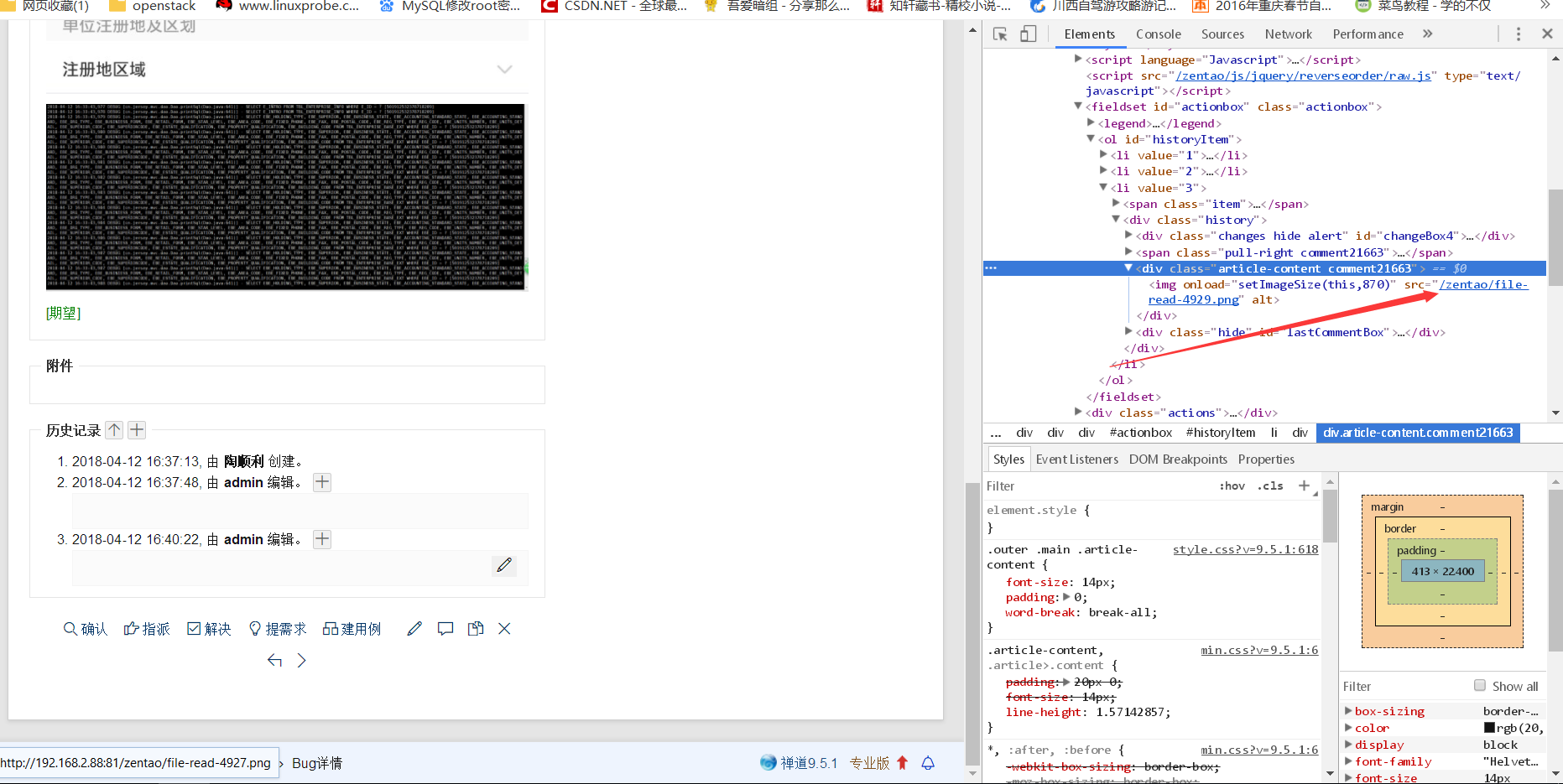
Task: Tick the Show all checkbox in Computed pane
Action: click(x=1480, y=686)
